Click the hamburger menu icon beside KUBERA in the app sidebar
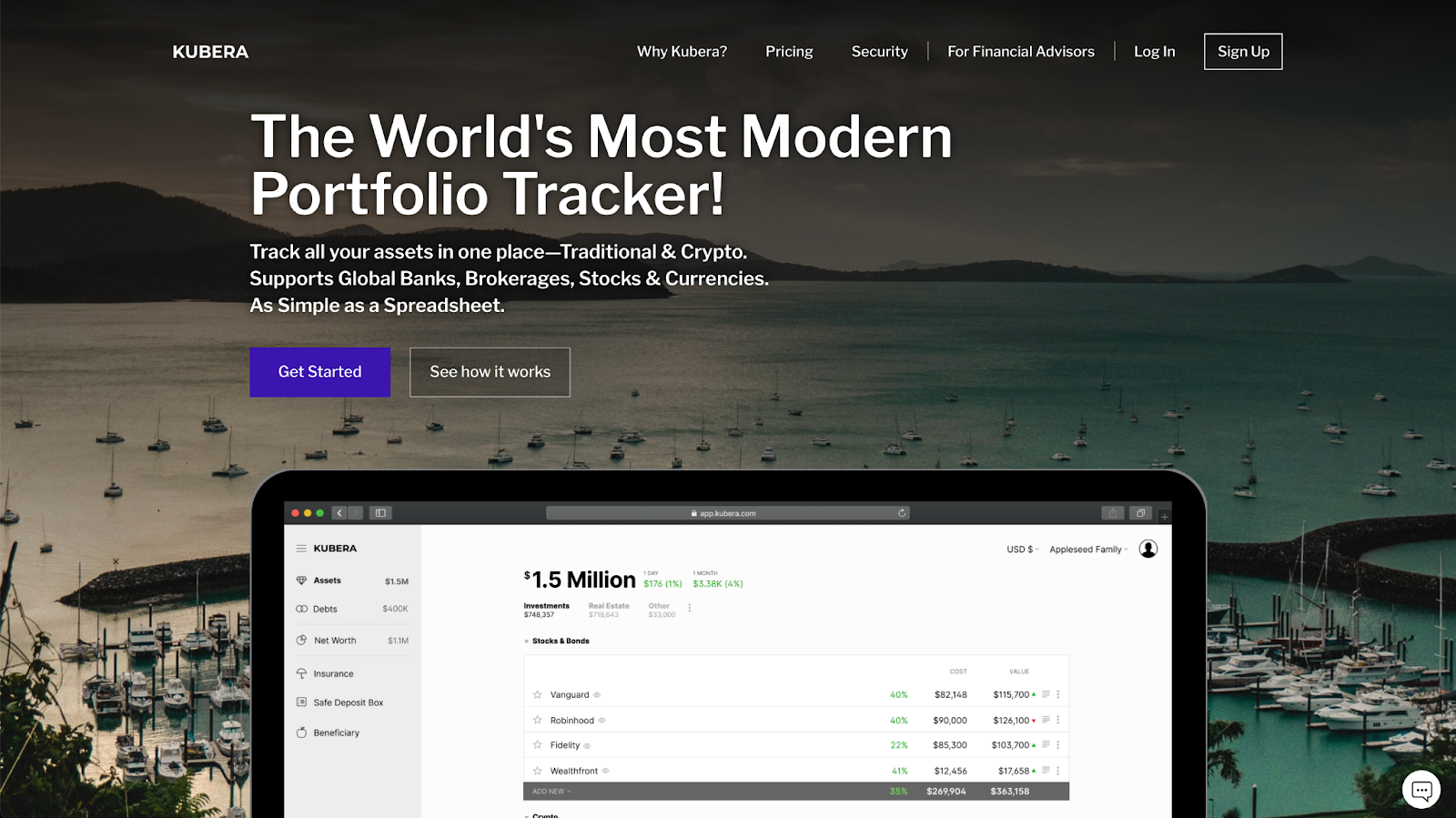The image size is (1456, 818). pos(301,549)
